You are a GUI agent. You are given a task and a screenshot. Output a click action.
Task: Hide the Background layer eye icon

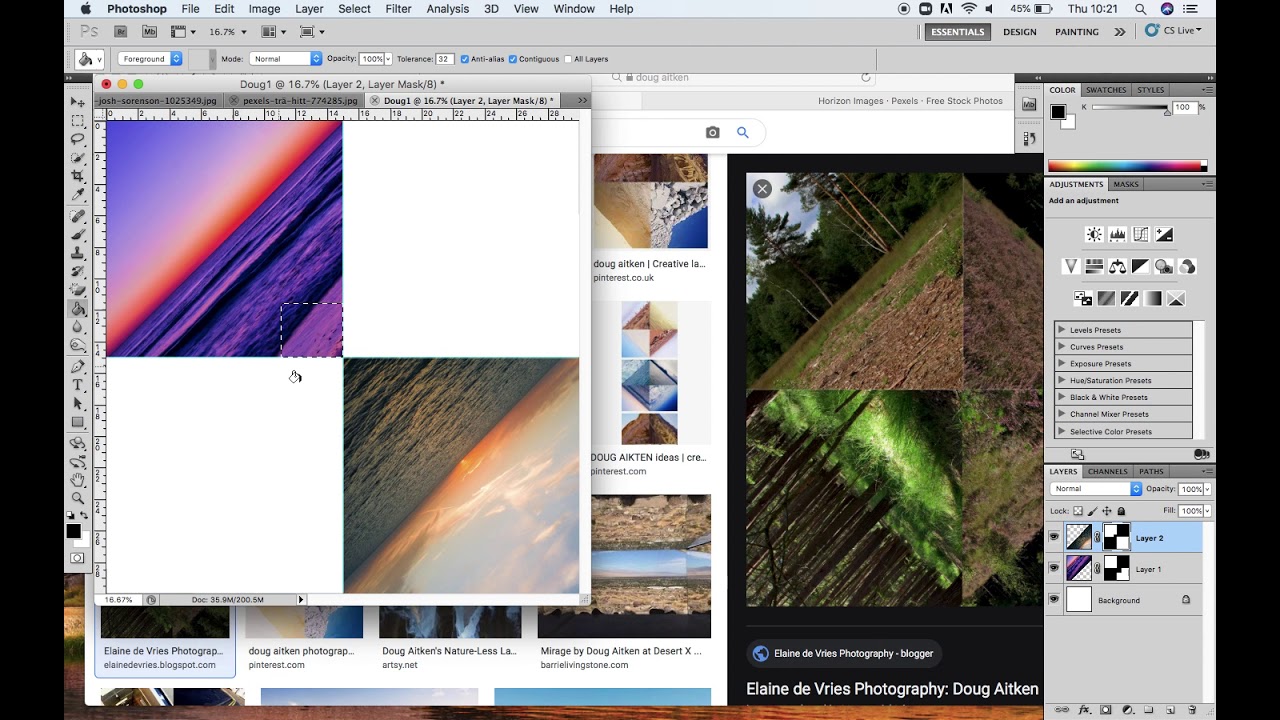(1054, 599)
